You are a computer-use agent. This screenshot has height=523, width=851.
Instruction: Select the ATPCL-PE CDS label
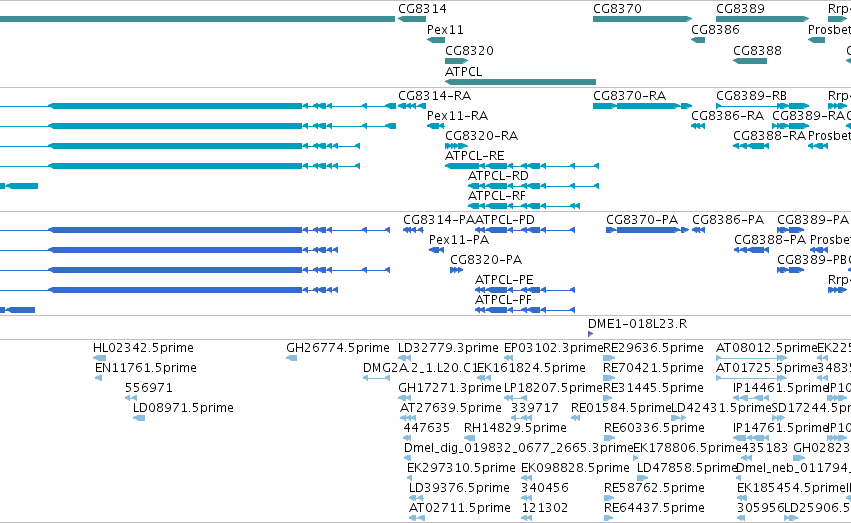504,280
